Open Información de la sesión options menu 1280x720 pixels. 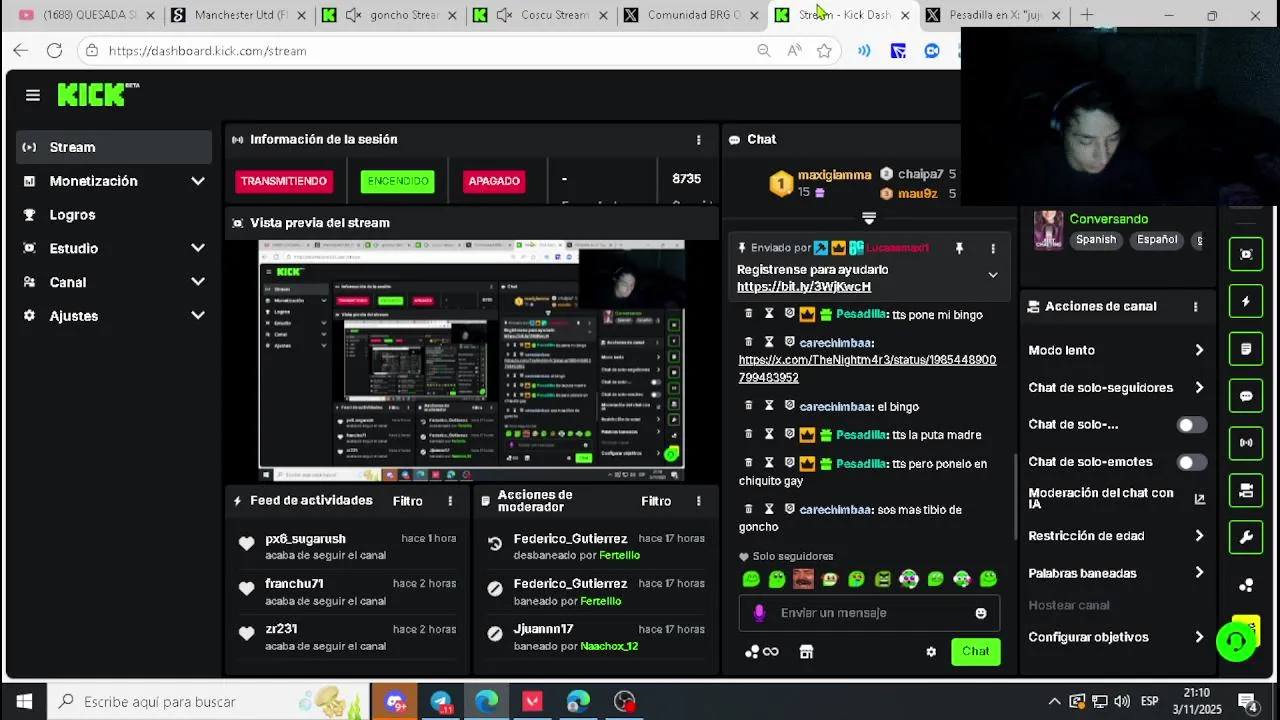[x=699, y=140]
